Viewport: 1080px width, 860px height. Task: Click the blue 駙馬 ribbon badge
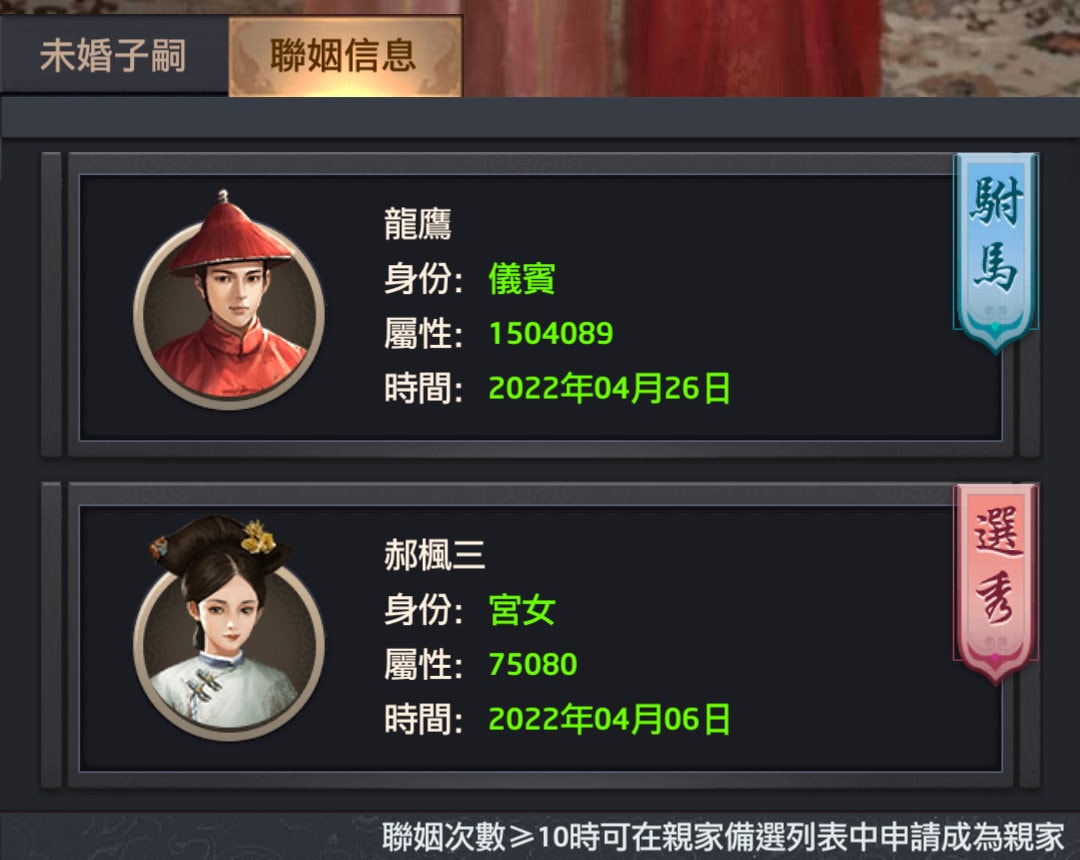pos(995,253)
